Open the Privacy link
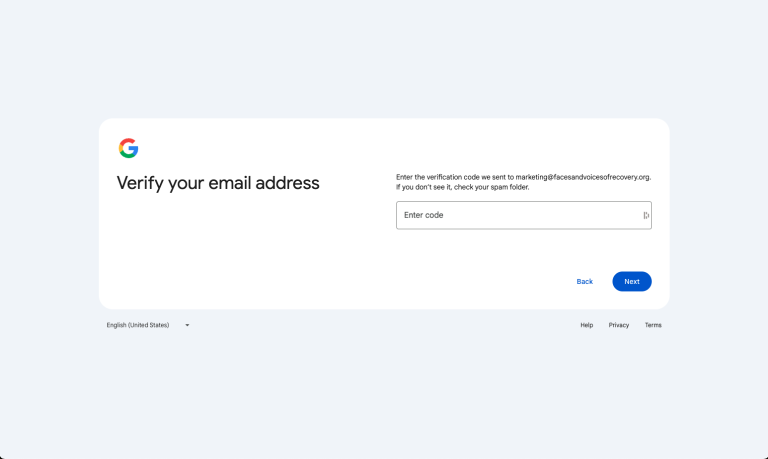768x459 pixels. pyautogui.click(x=619, y=325)
